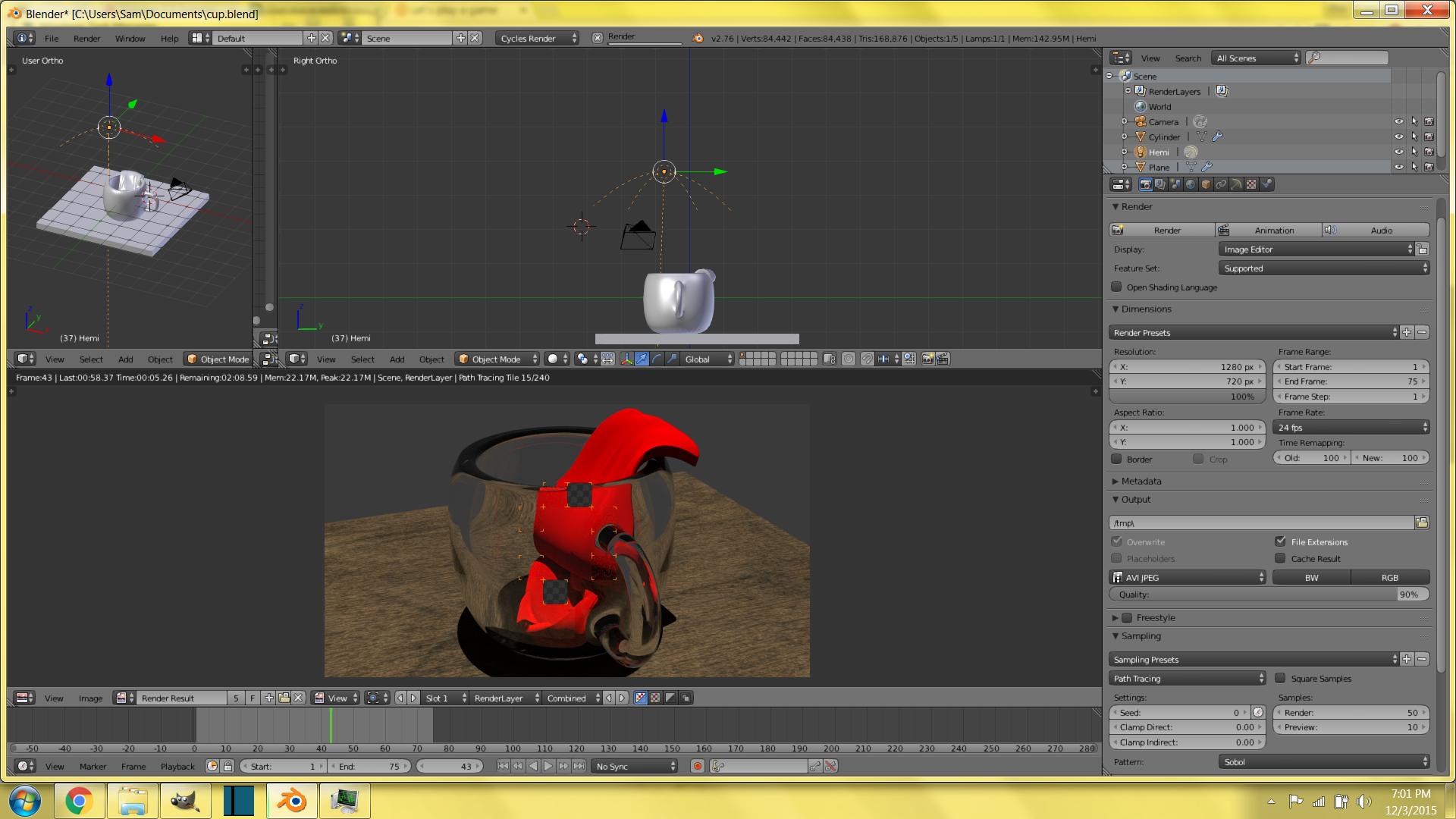
Task: Enable the Cache Result checkbox
Action: coord(1280,558)
